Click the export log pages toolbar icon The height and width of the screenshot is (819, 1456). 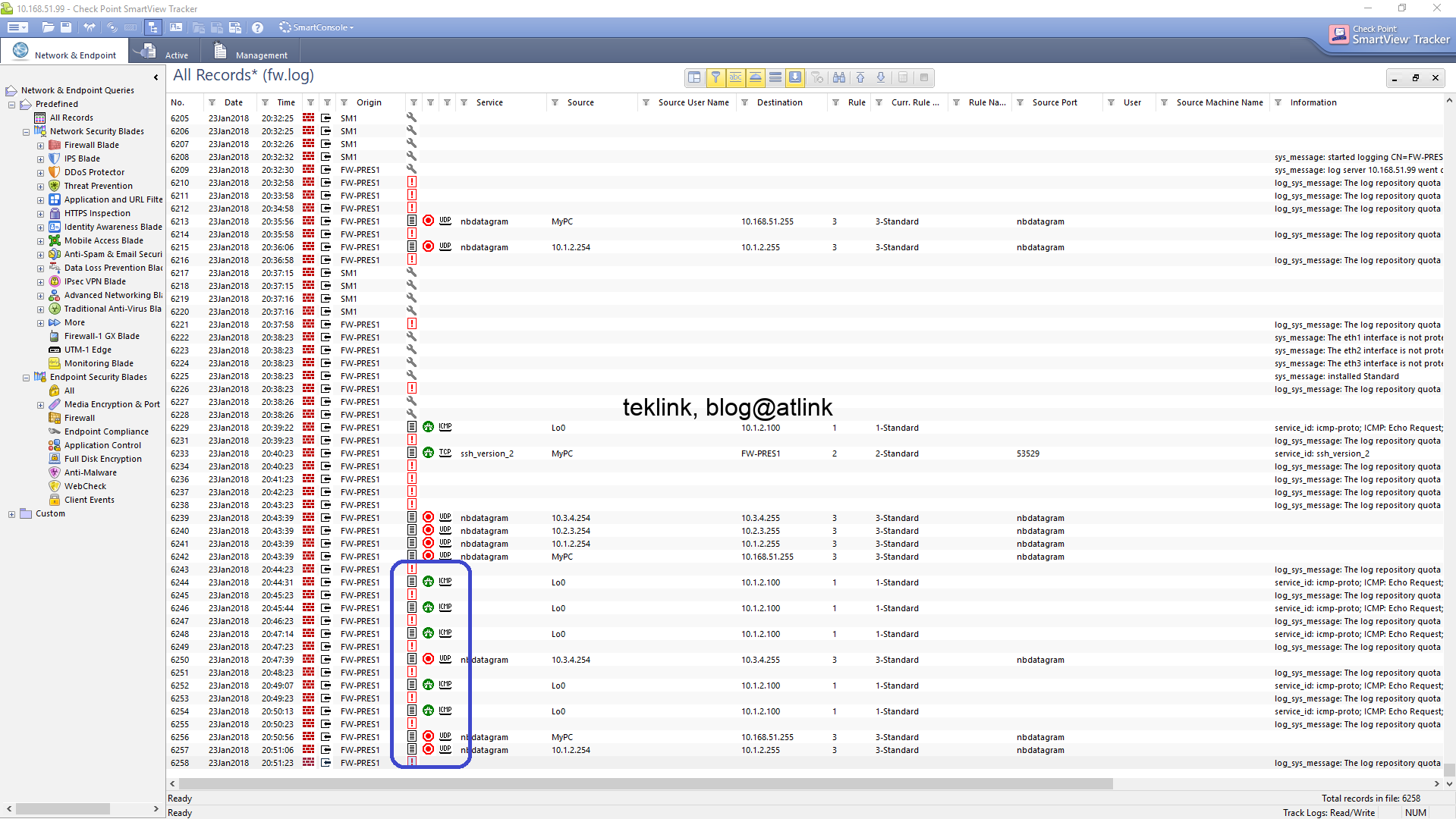(x=235, y=27)
